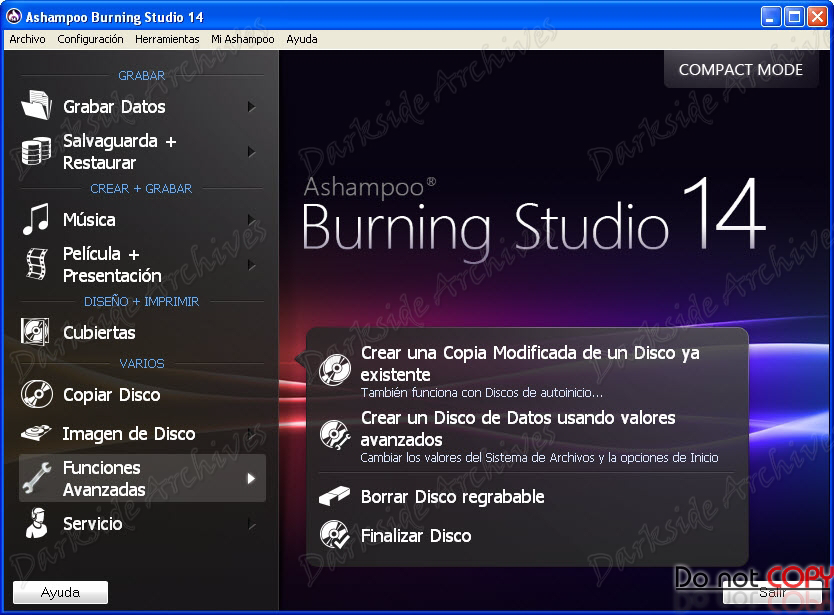
Task: Click the modified disc copy icon
Action: pos(335,370)
